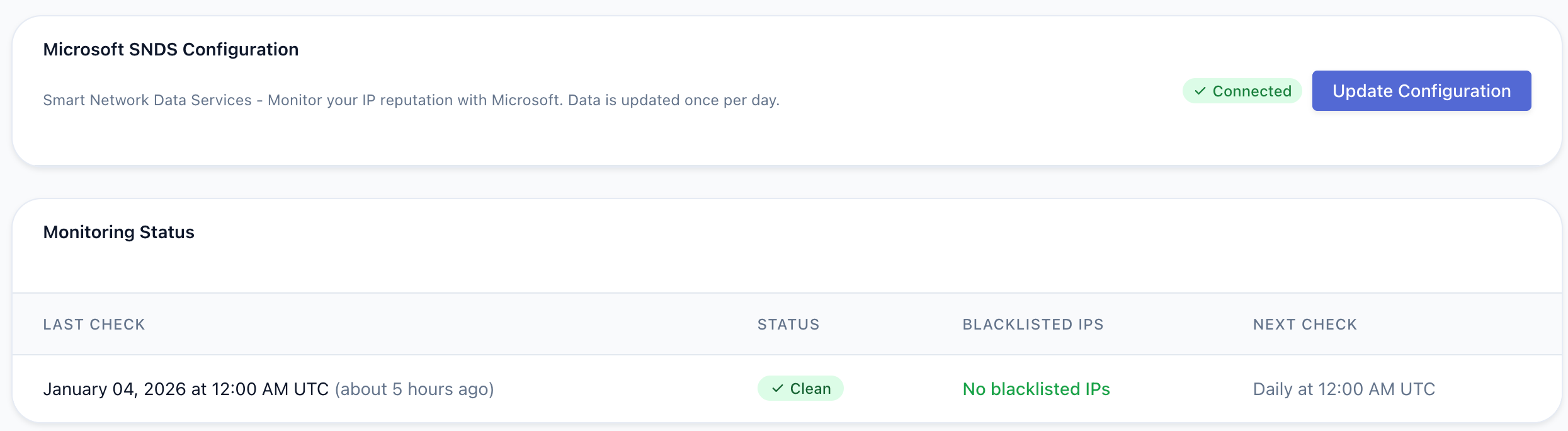Click the green Connected status badge

coord(1242,91)
